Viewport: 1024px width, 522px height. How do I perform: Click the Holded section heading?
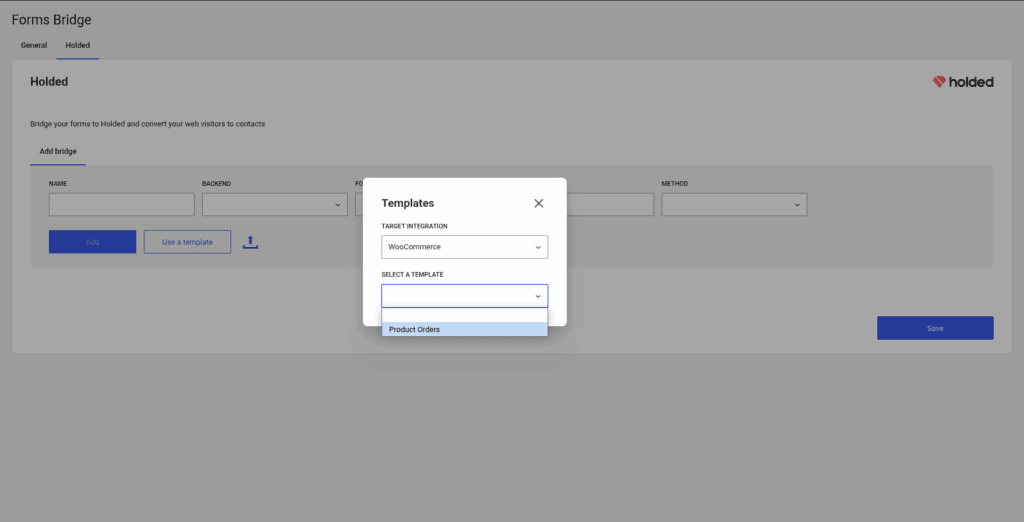point(49,82)
